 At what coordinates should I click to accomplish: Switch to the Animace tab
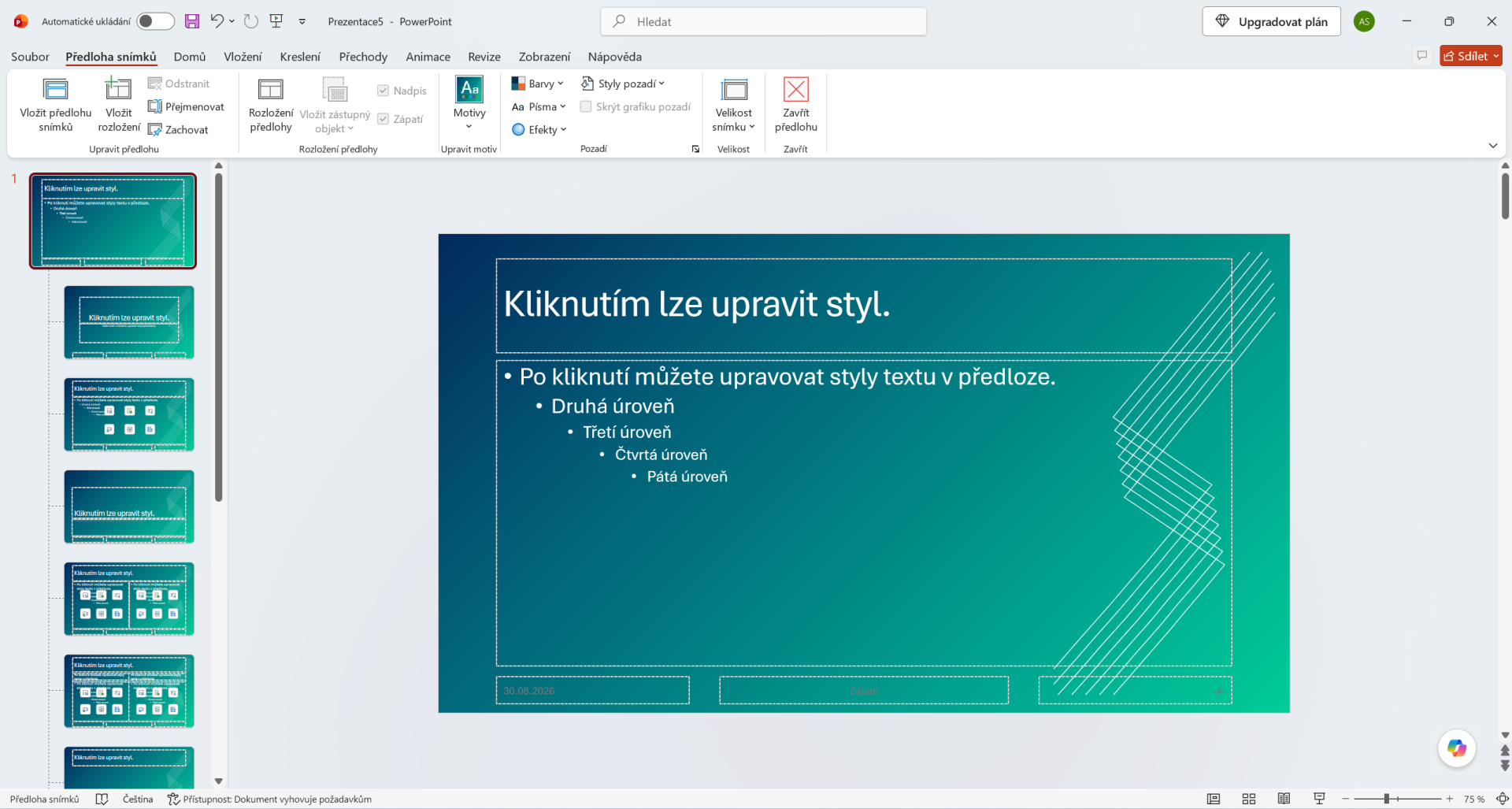pos(428,57)
